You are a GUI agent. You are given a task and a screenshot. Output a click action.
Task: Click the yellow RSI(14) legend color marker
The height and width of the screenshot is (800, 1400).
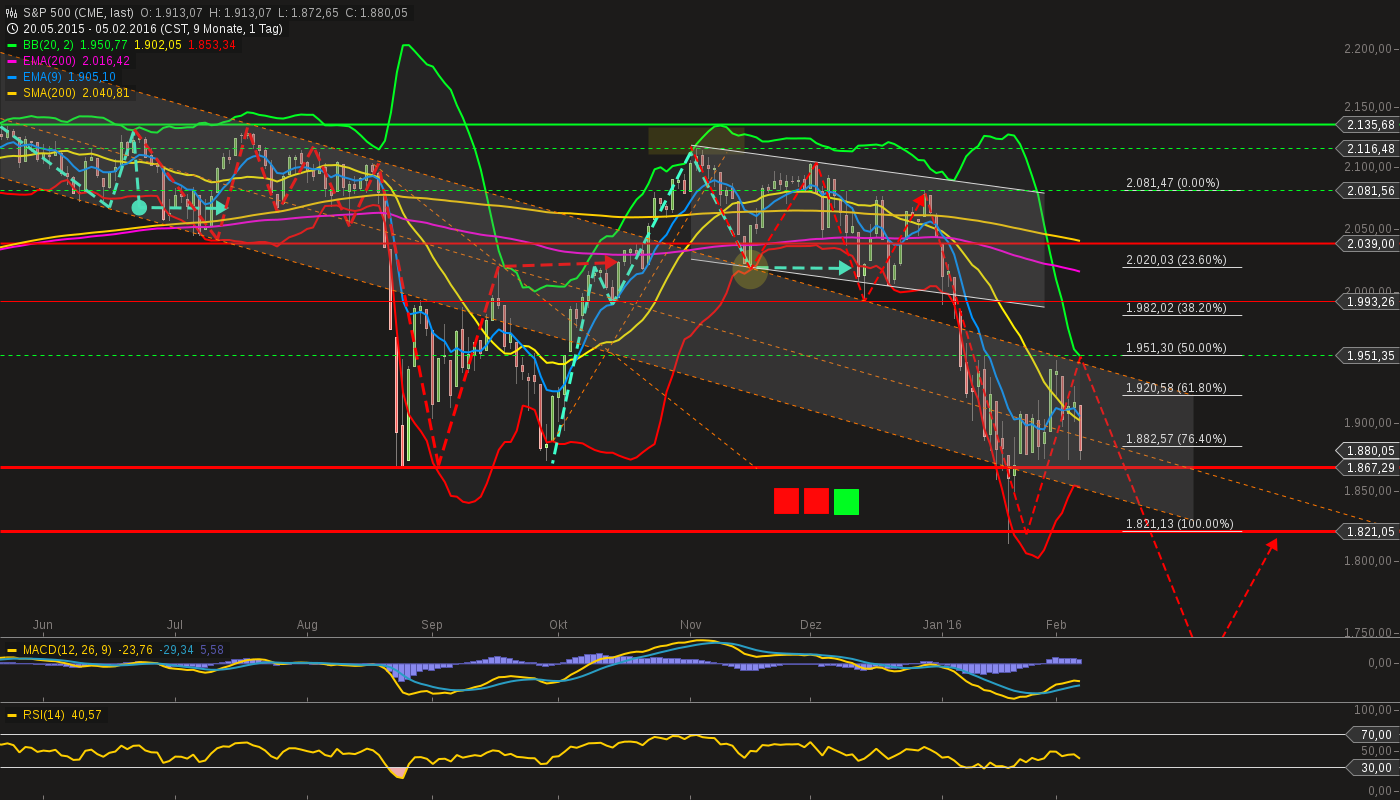pyautogui.click(x=12, y=715)
